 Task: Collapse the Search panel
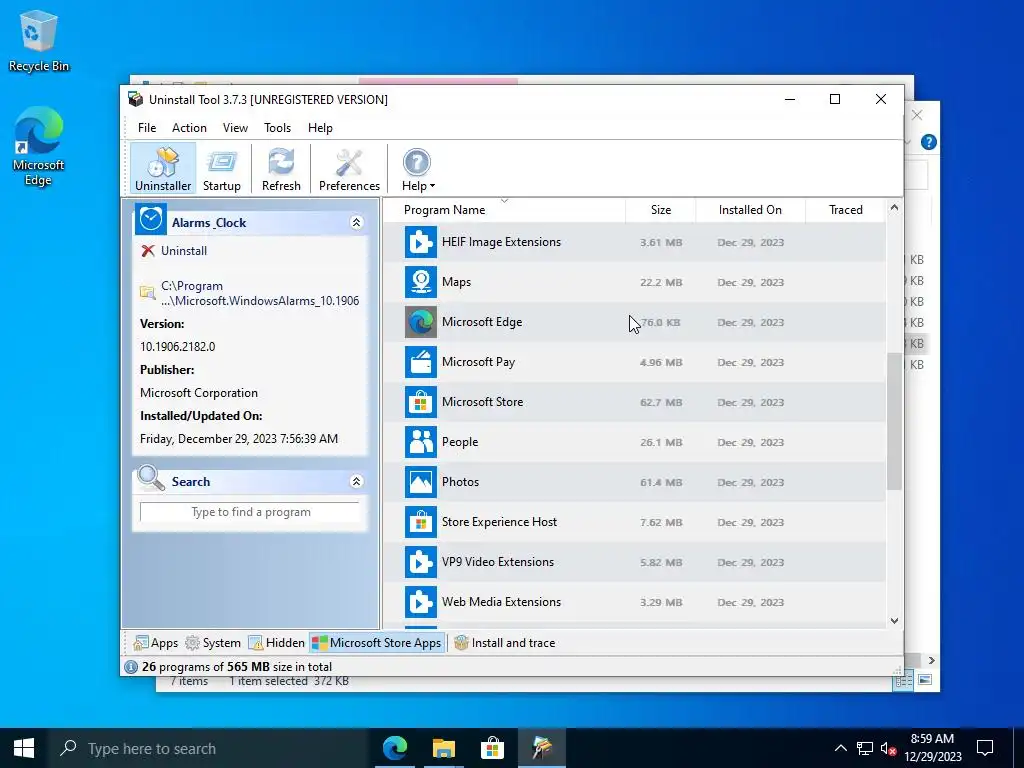(x=356, y=481)
